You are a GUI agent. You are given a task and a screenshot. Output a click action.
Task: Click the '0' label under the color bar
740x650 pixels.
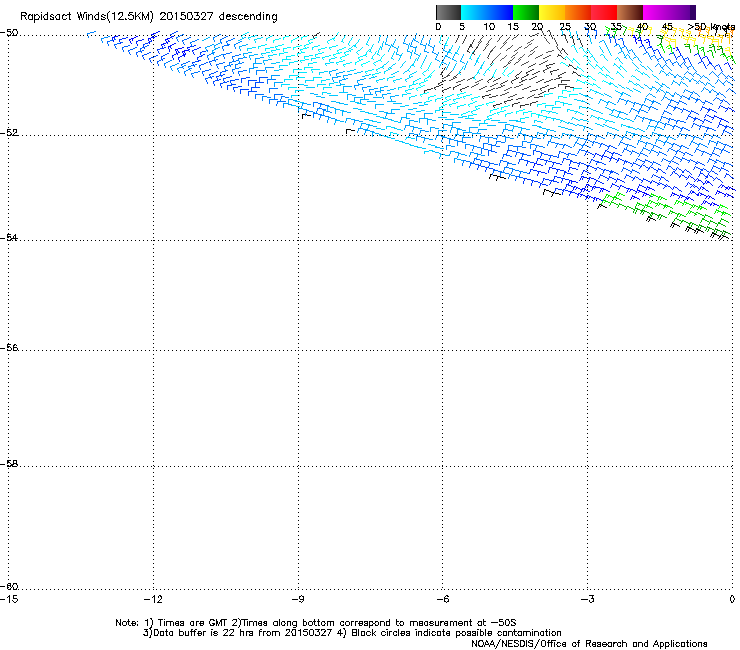tap(438, 26)
